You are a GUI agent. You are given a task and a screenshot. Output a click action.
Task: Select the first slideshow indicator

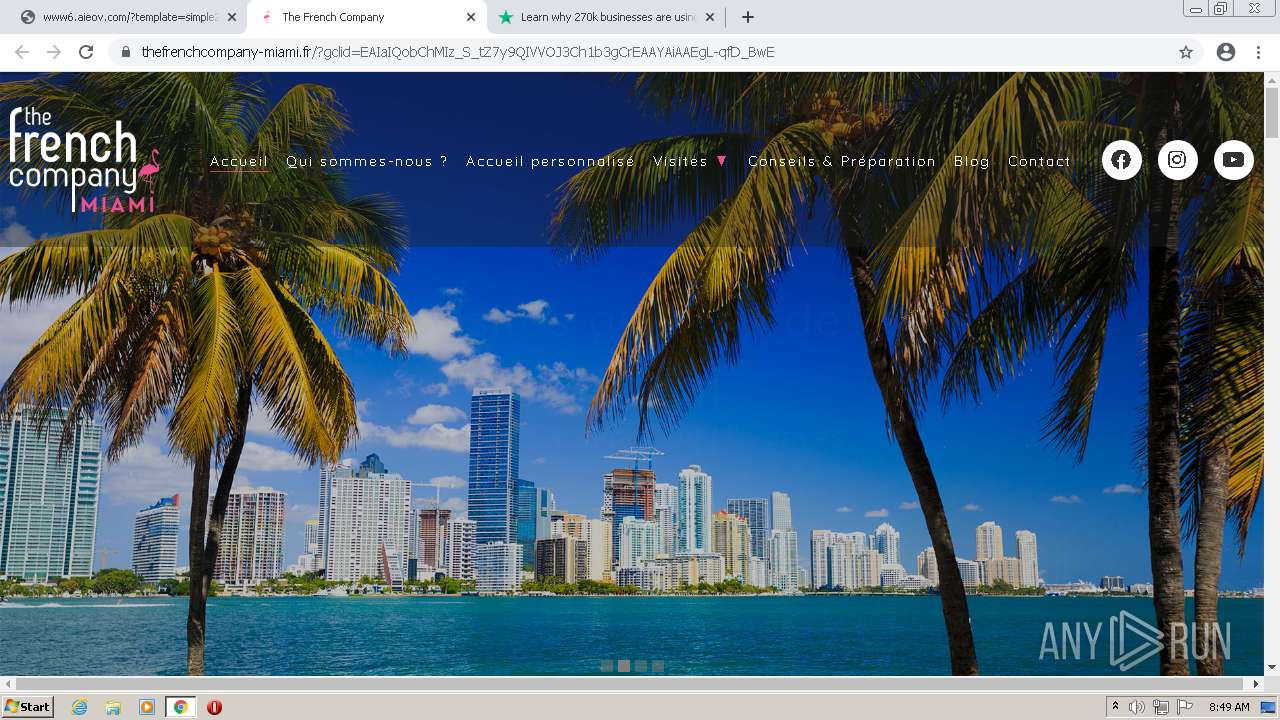[606, 666]
